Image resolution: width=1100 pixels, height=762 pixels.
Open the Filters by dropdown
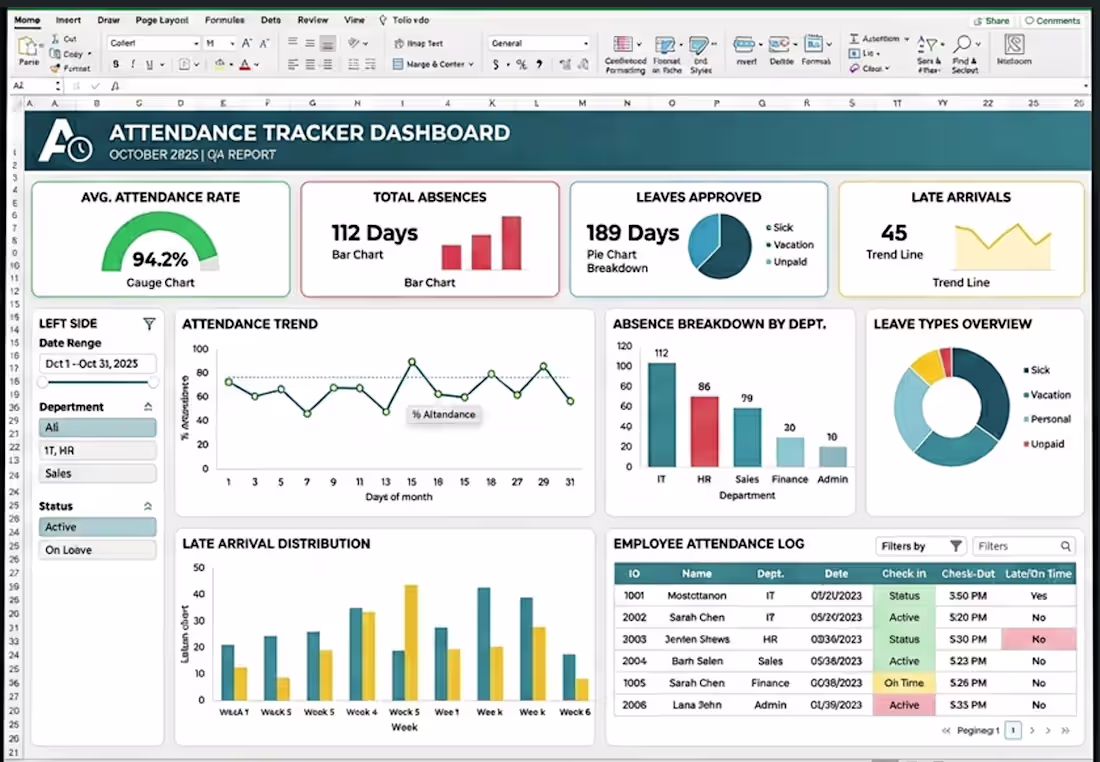click(920, 546)
